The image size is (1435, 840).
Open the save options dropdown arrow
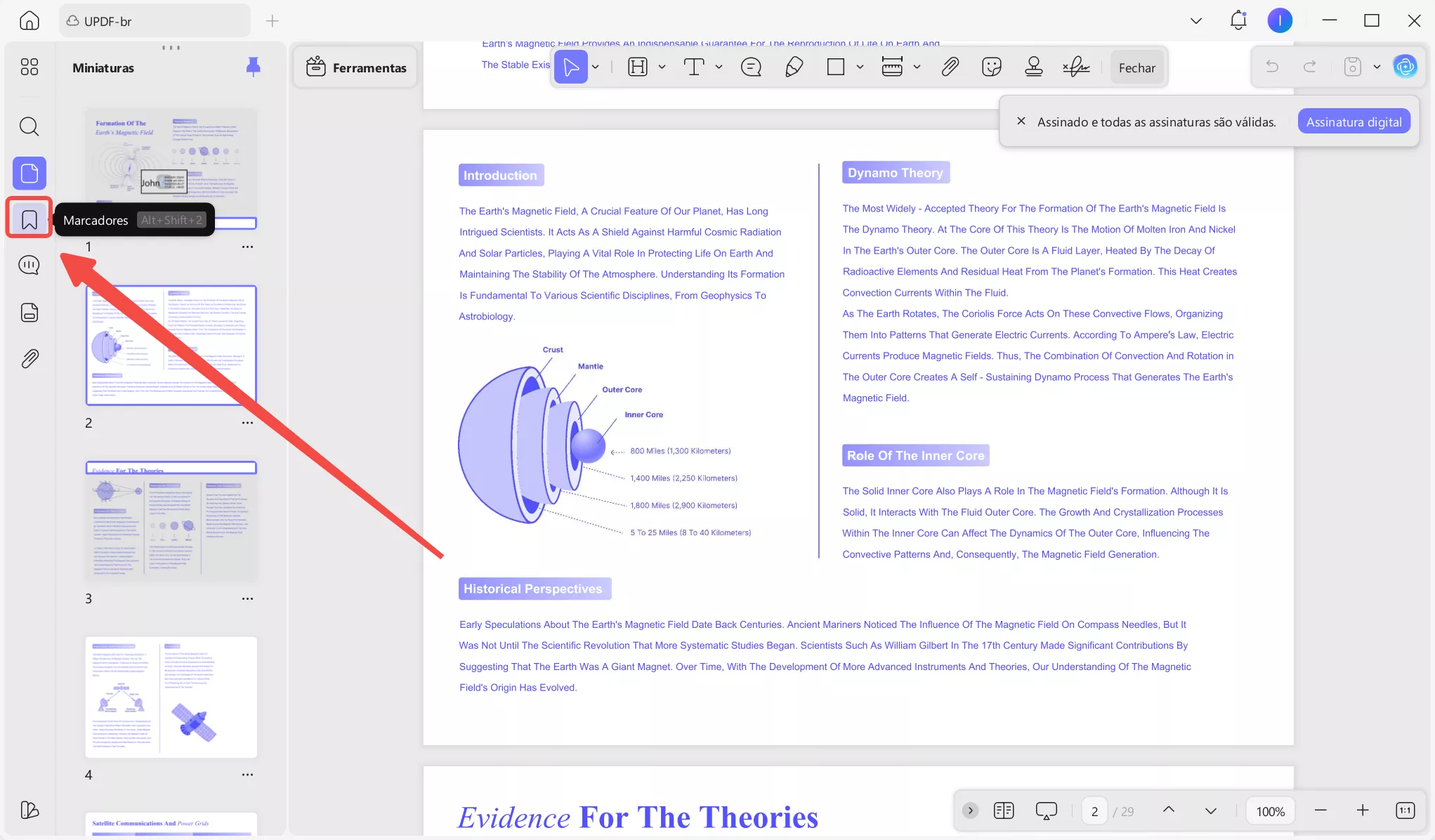[1377, 67]
